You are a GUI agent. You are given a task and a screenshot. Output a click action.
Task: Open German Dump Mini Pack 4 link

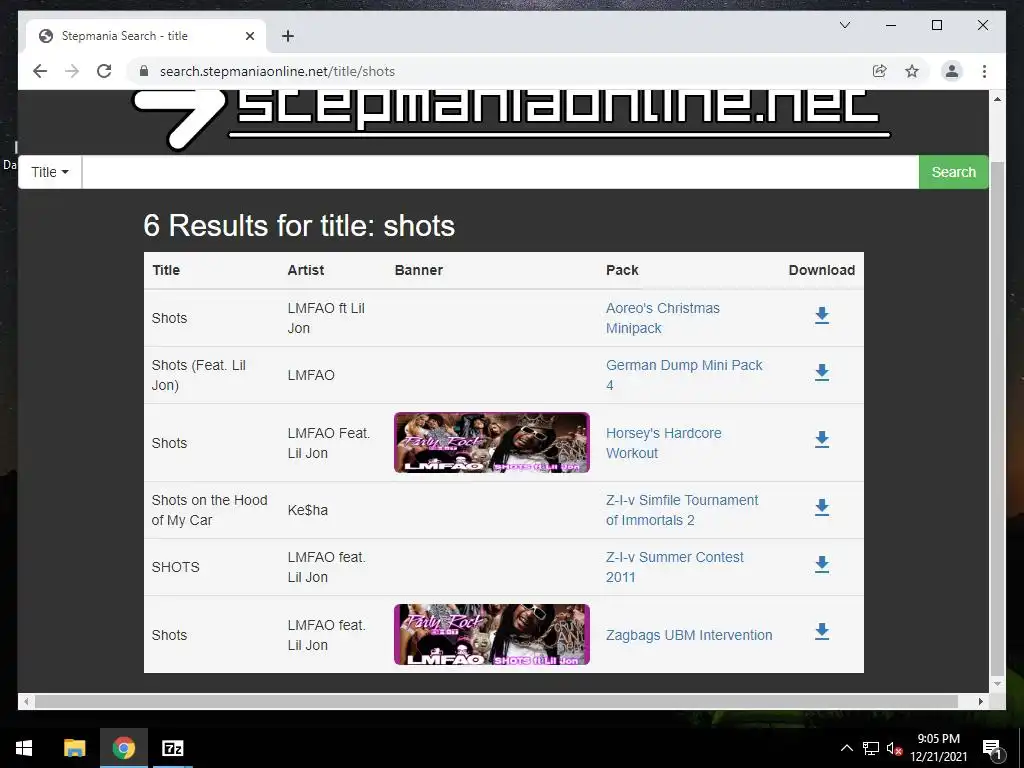(684, 375)
